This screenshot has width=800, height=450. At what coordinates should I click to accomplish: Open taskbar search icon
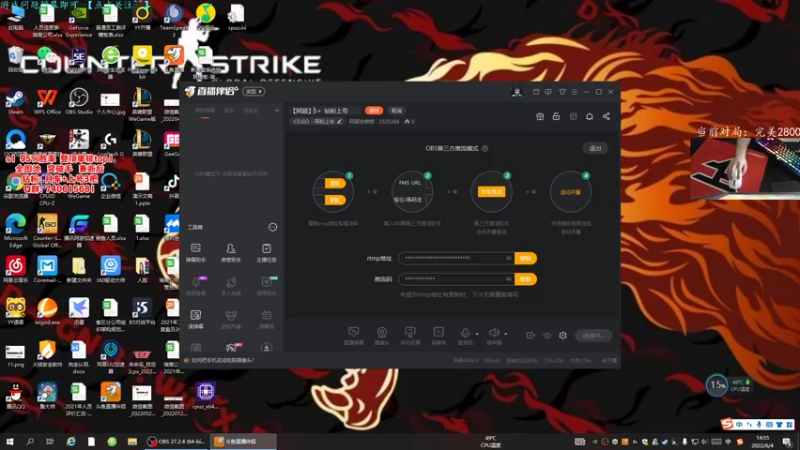30,441
